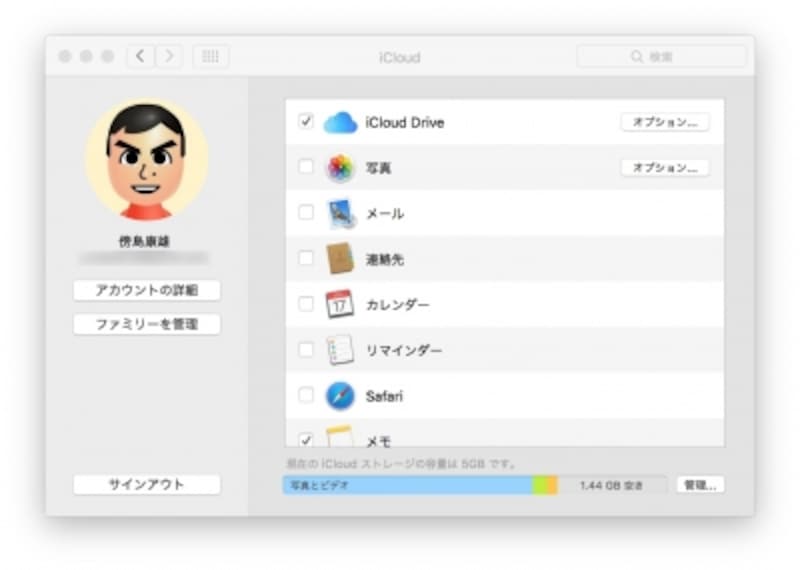Tick the 連絡先 checkbox
This screenshot has height=570, width=800.
(306, 258)
